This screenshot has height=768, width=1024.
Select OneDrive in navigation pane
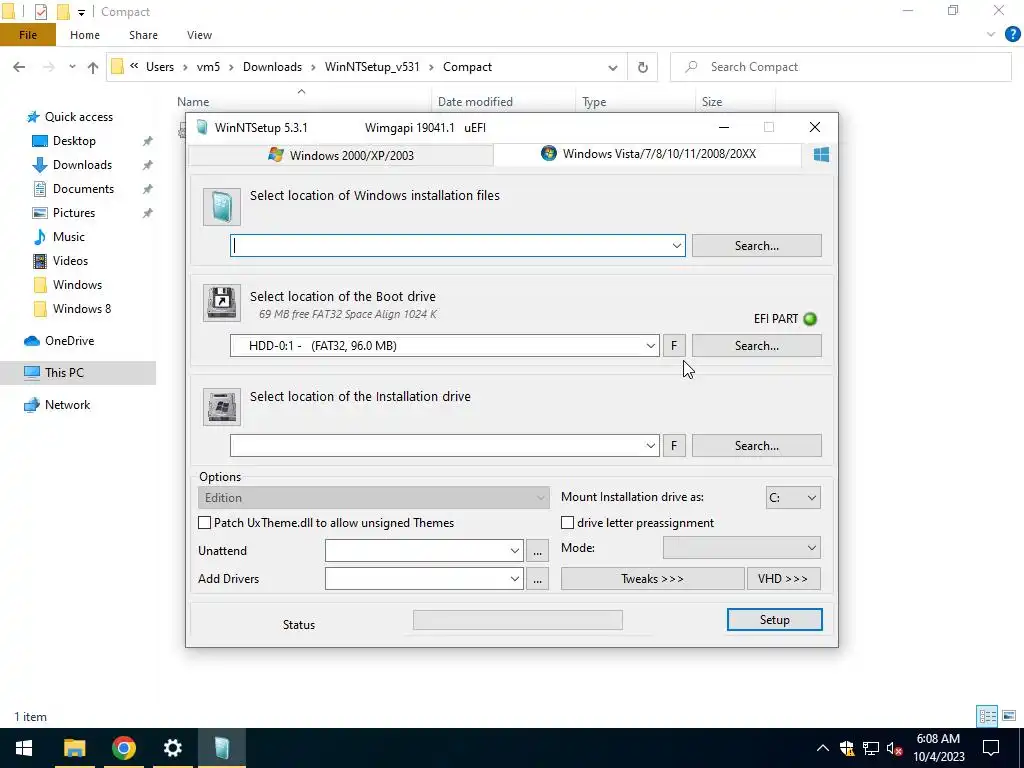tap(69, 340)
